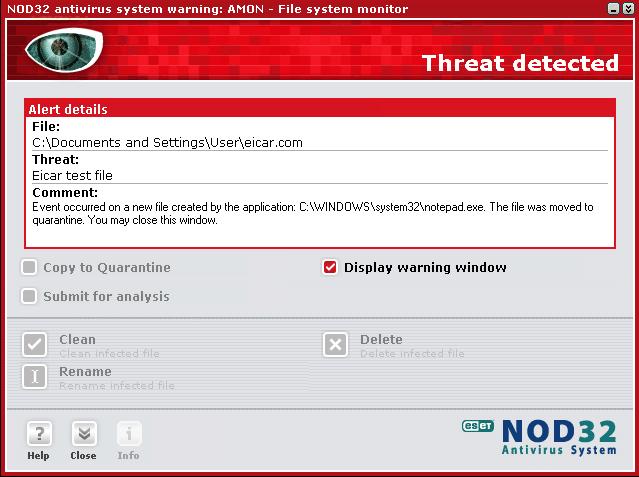639x477 pixels.
Task: Click the greyed Info icon
Action: point(129,433)
